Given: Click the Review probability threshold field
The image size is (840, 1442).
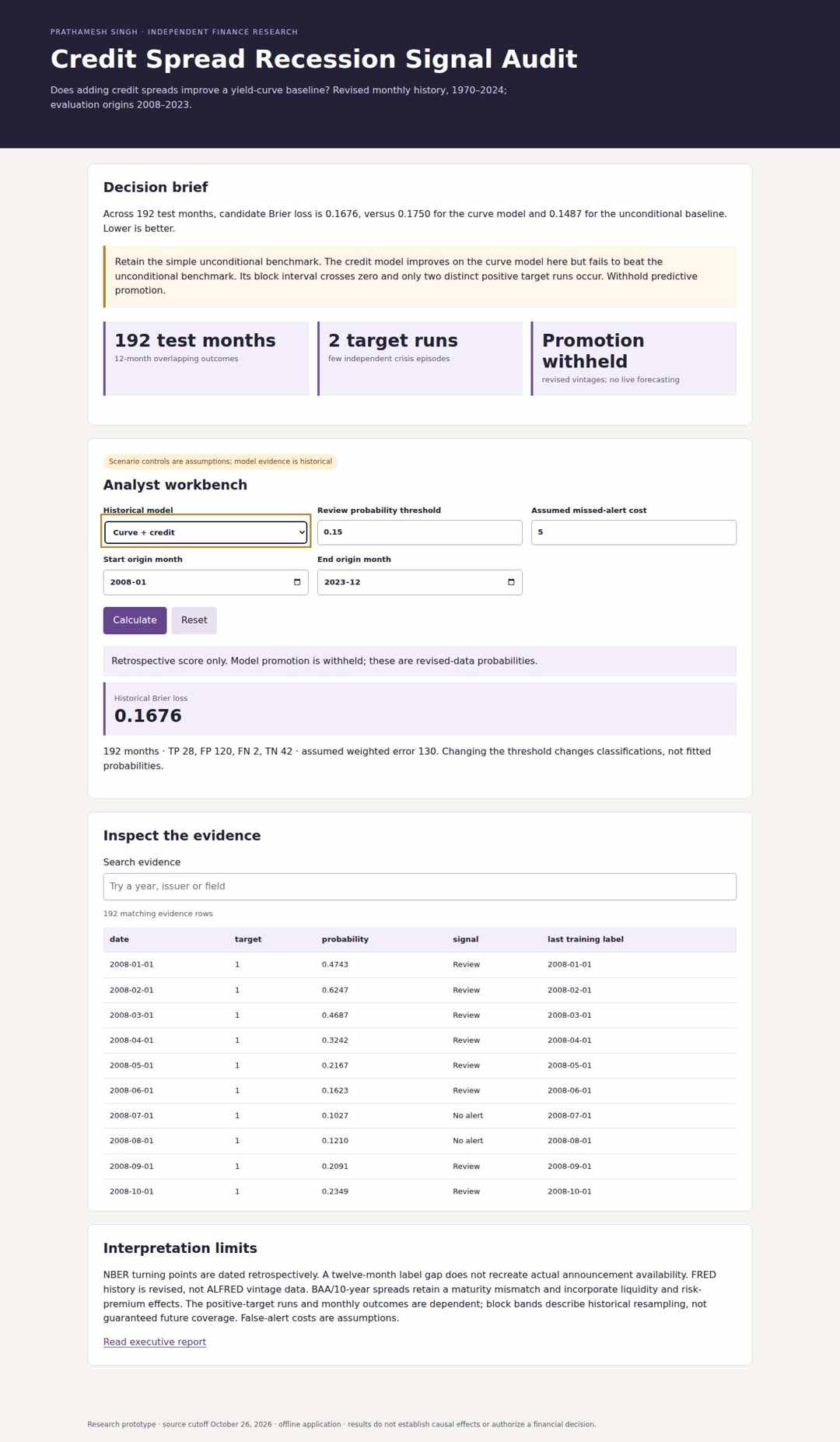Looking at the screenshot, I should tap(420, 532).
